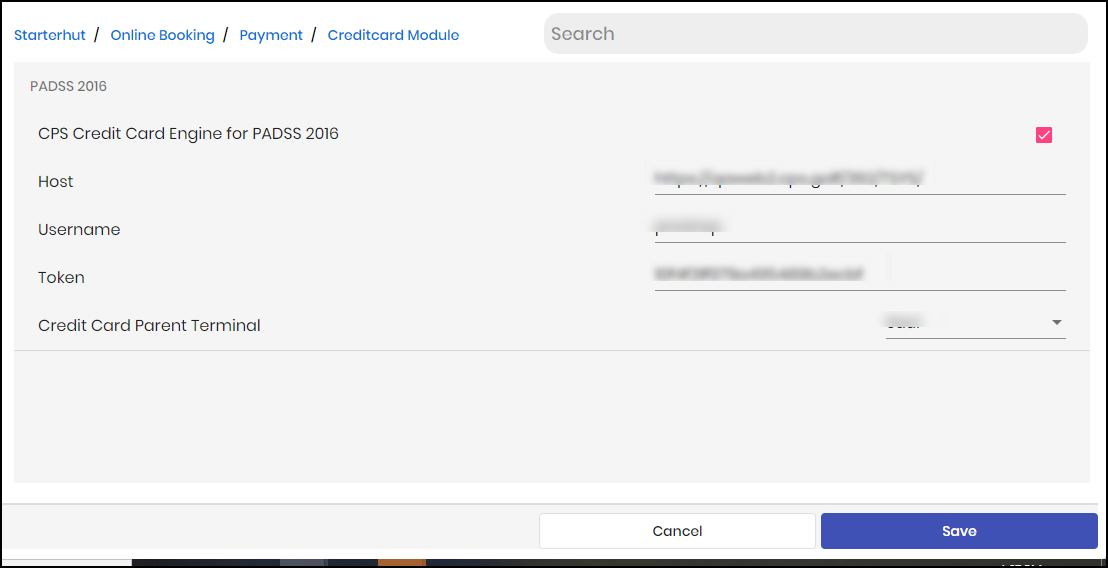Select the Username input field
1108x568 pixels.
[860, 227]
